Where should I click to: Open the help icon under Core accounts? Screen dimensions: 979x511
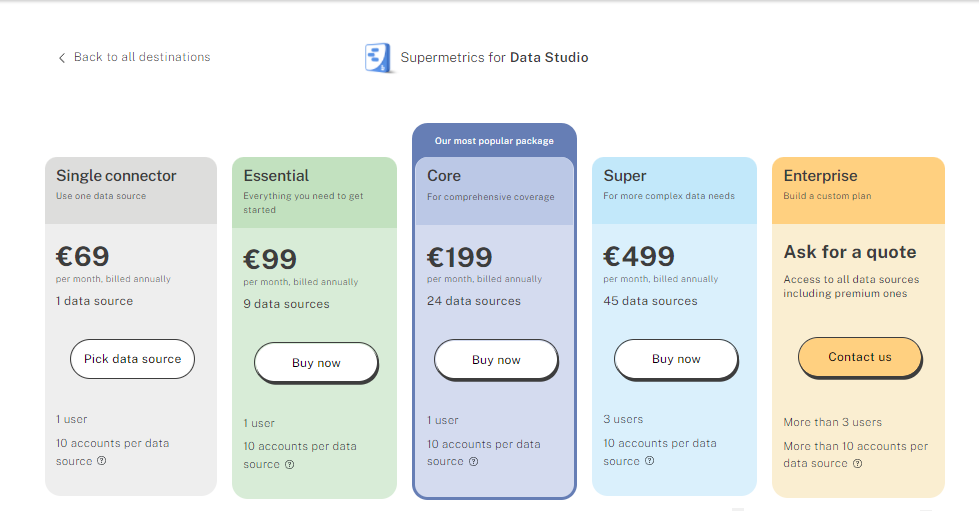pos(474,462)
